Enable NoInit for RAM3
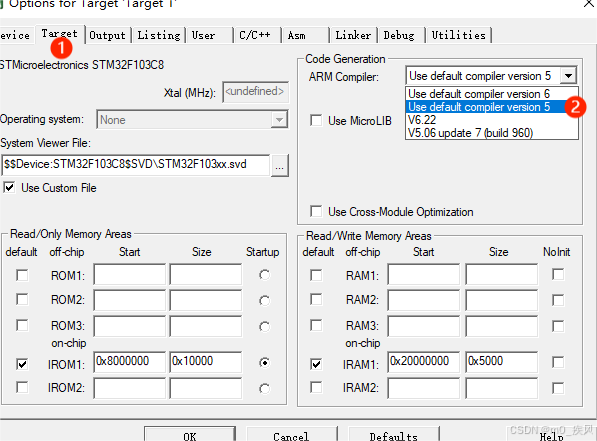The width and height of the screenshot is (597, 441). (558, 326)
